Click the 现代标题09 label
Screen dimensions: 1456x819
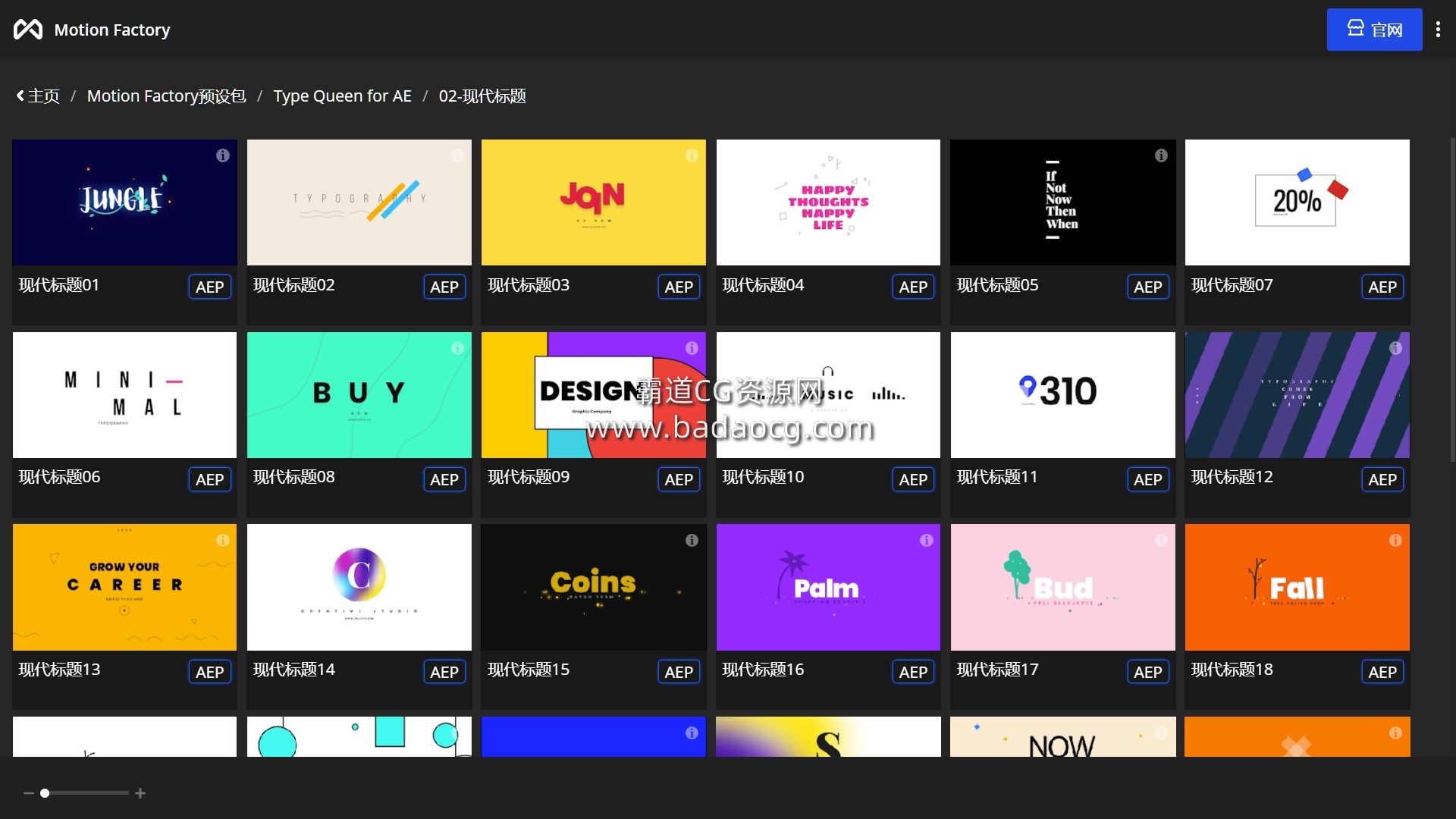pos(529,477)
